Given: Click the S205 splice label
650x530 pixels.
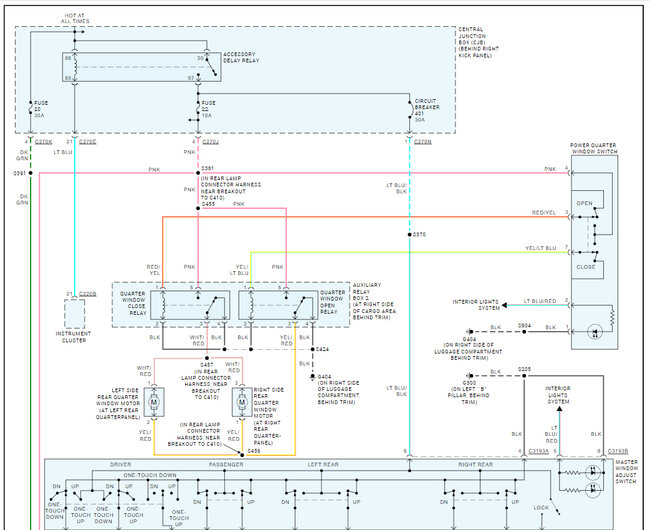Looking at the screenshot, I should [524, 369].
